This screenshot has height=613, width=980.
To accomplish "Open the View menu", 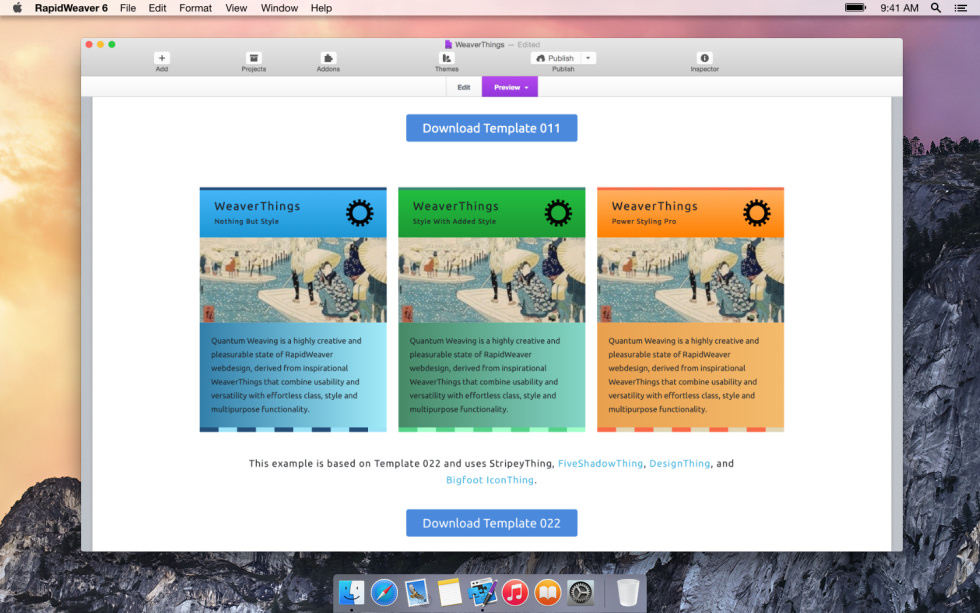I will (x=236, y=8).
